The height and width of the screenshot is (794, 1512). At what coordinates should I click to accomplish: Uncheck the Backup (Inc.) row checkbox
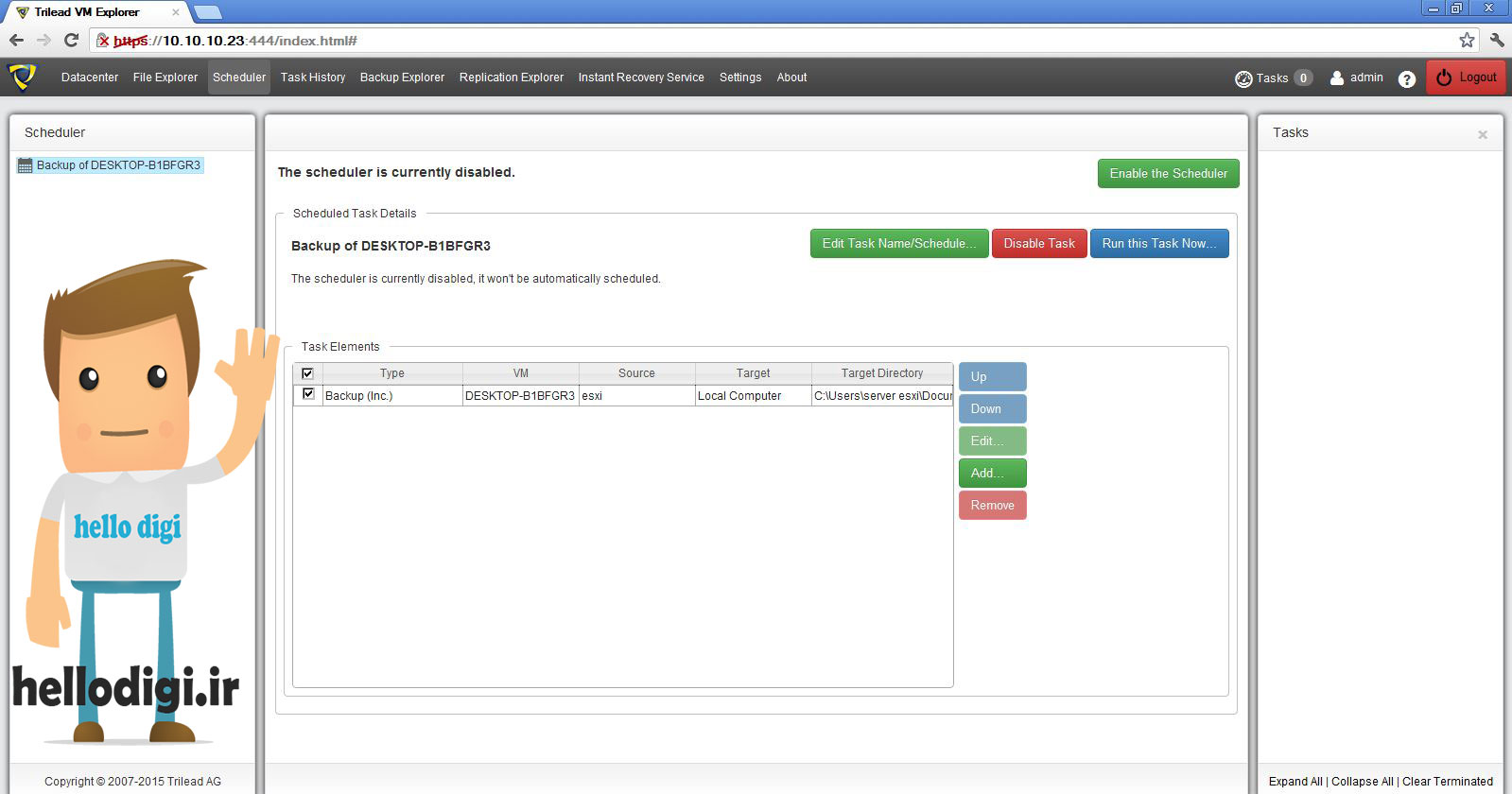[x=308, y=394]
